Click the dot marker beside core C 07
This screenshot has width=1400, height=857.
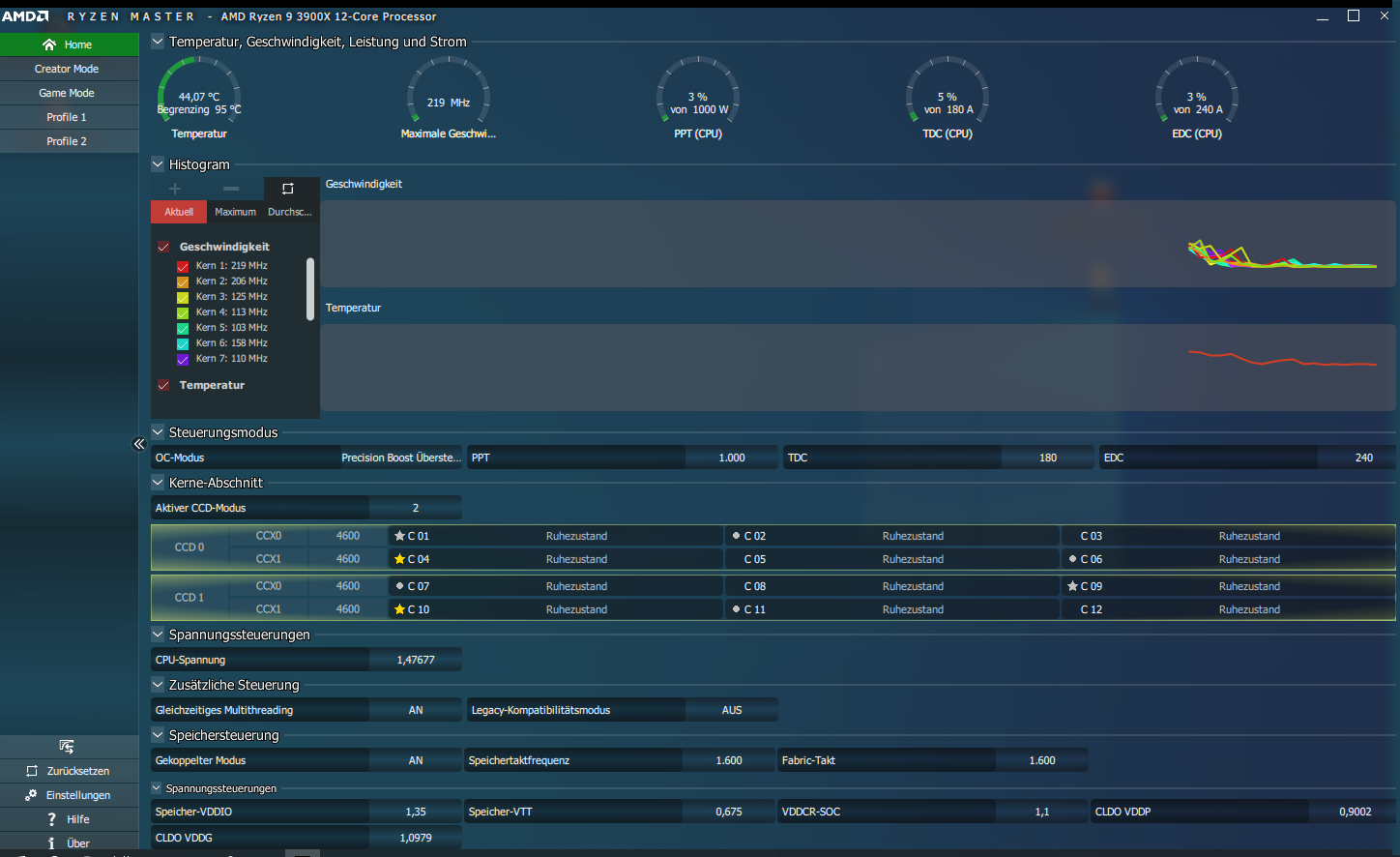[399, 586]
